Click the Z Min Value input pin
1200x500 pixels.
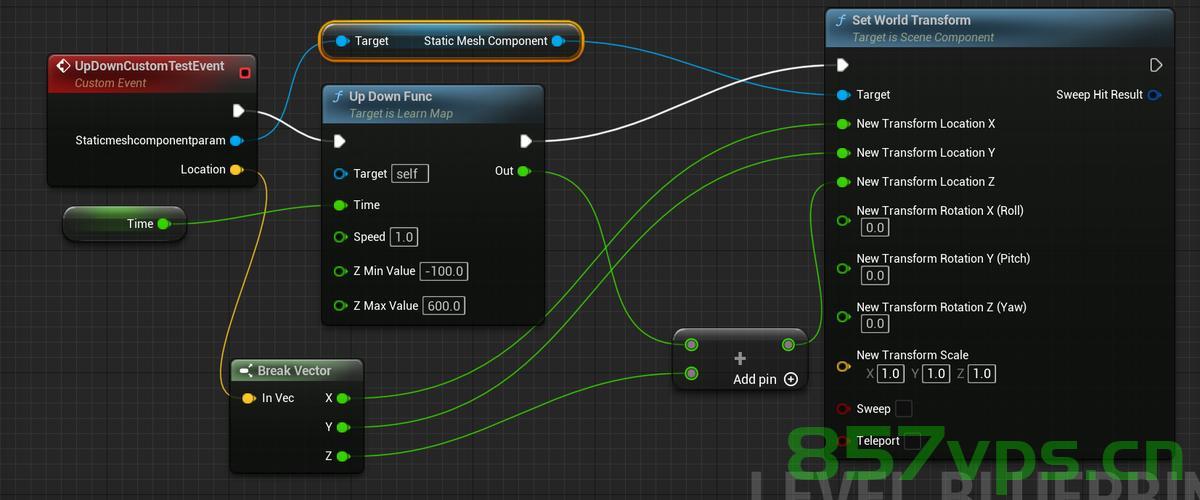pos(340,271)
